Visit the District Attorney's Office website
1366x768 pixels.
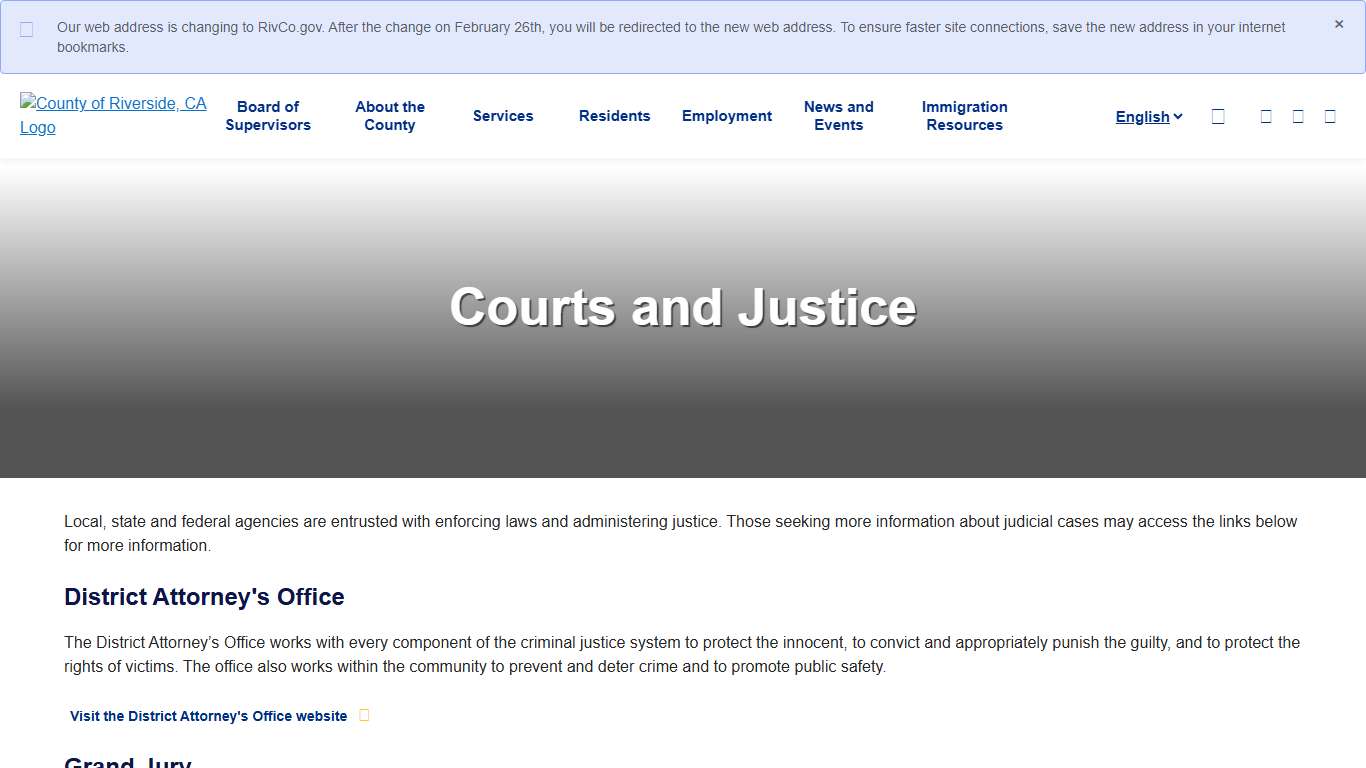[207, 715]
